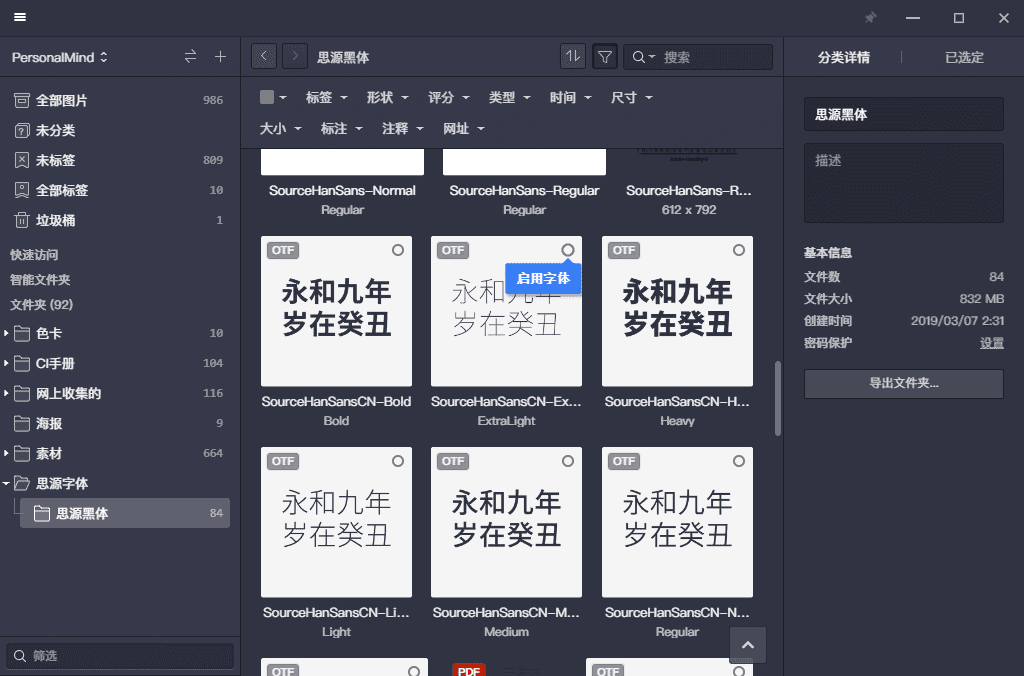Screen dimensions: 1024x676
Task: Open the 标签 filter dropdown
Action: [326, 97]
